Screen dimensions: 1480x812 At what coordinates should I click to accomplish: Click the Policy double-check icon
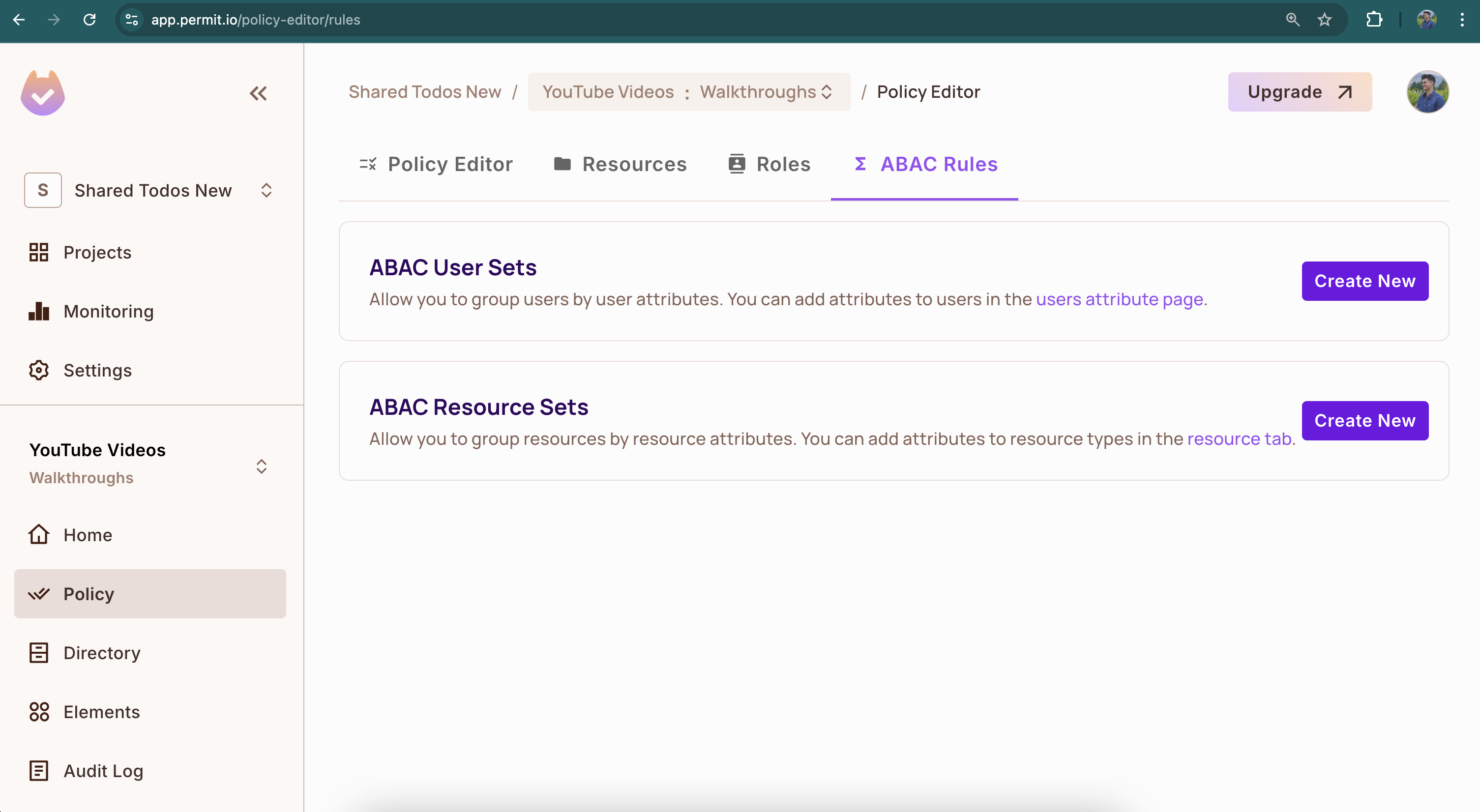tap(38, 594)
